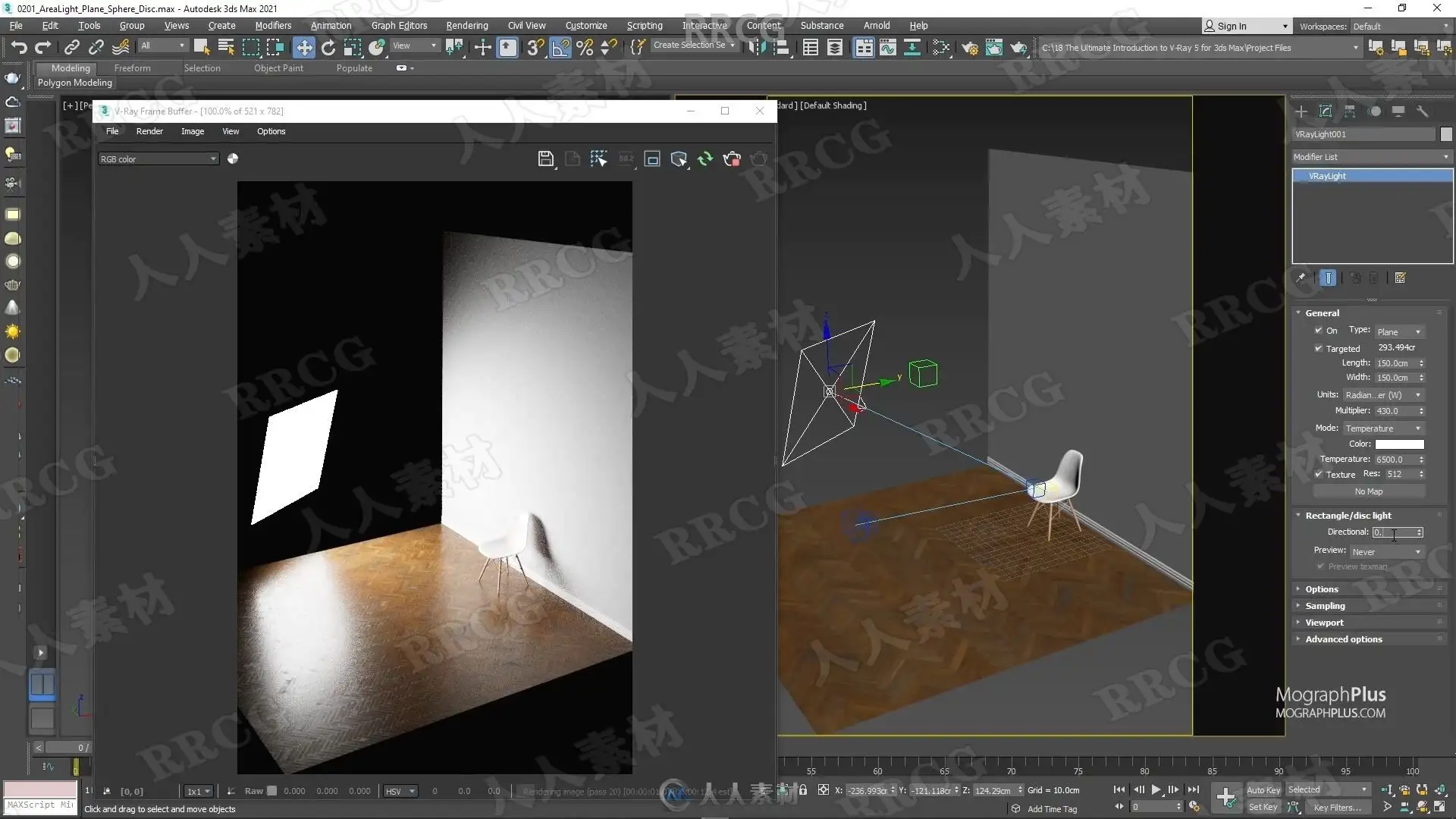This screenshot has width=1456, height=819.
Task: Switch to the Modify panel tab icon
Action: point(1326,111)
